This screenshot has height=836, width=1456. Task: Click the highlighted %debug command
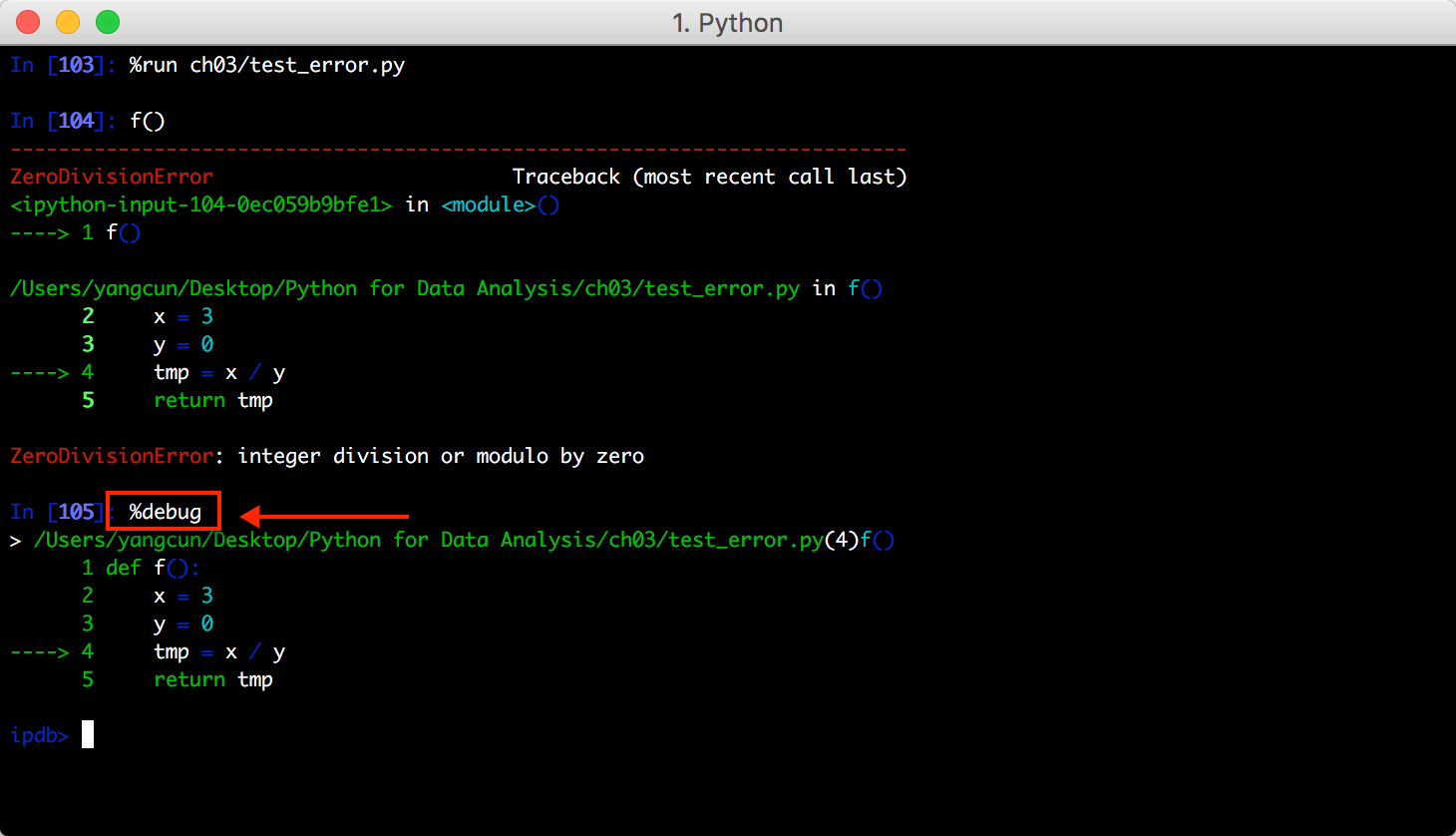(x=163, y=511)
